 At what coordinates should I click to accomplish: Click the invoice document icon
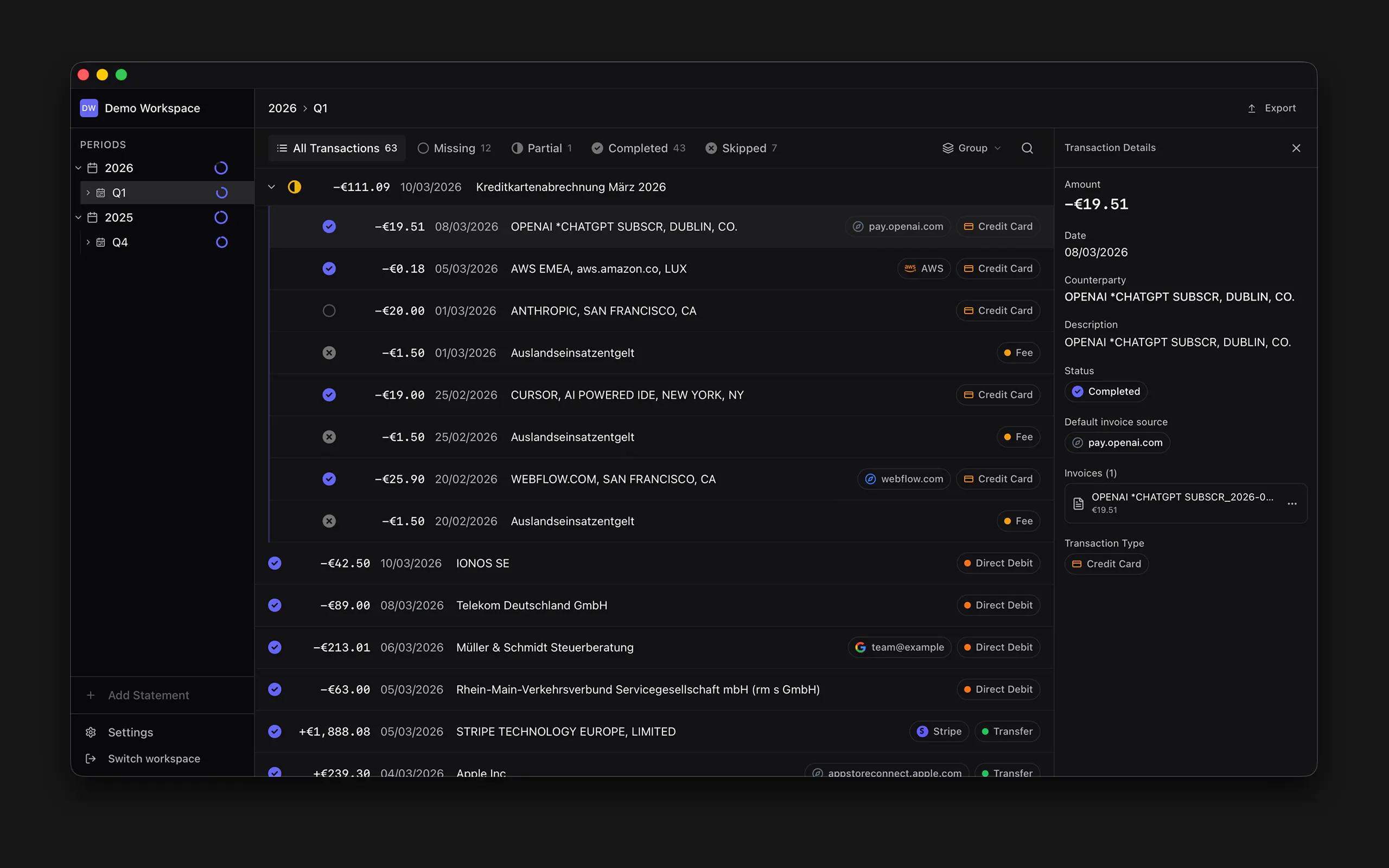1079,503
